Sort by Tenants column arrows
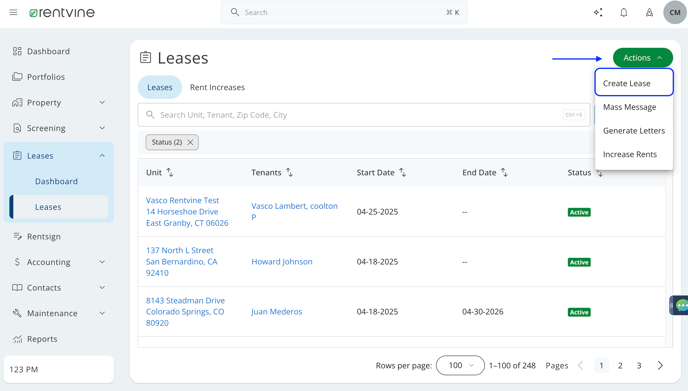 [289, 172]
